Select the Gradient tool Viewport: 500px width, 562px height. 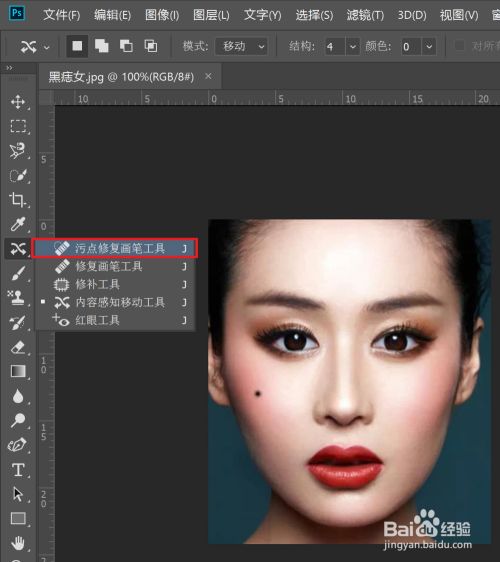coord(18,371)
